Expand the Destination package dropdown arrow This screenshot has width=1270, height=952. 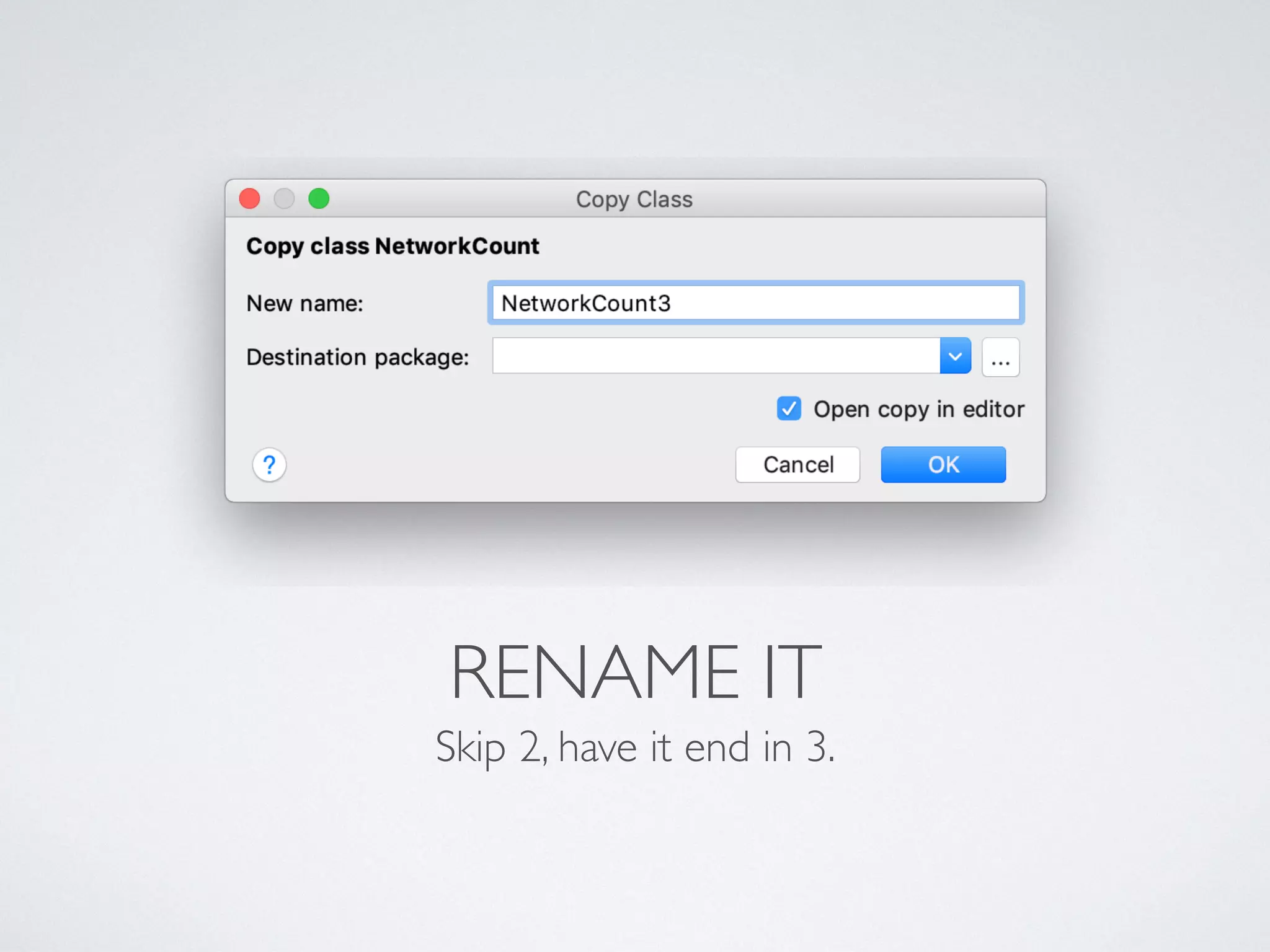click(955, 356)
